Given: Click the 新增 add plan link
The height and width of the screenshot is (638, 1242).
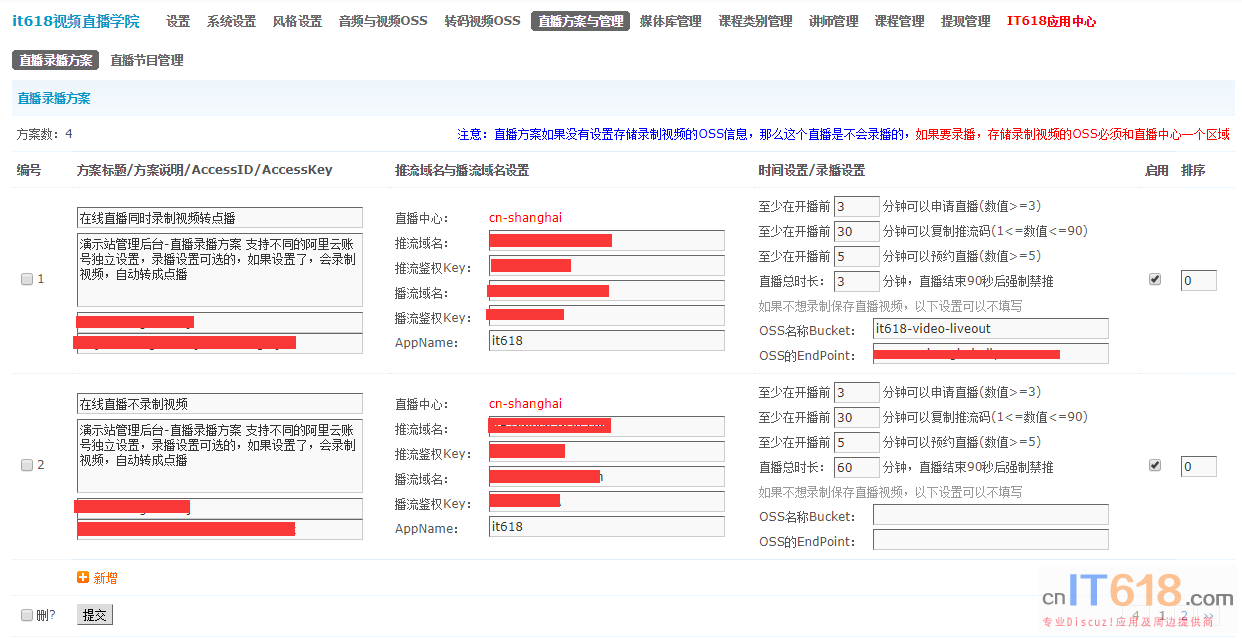Looking at the screenshot, I should coord(105,578).
